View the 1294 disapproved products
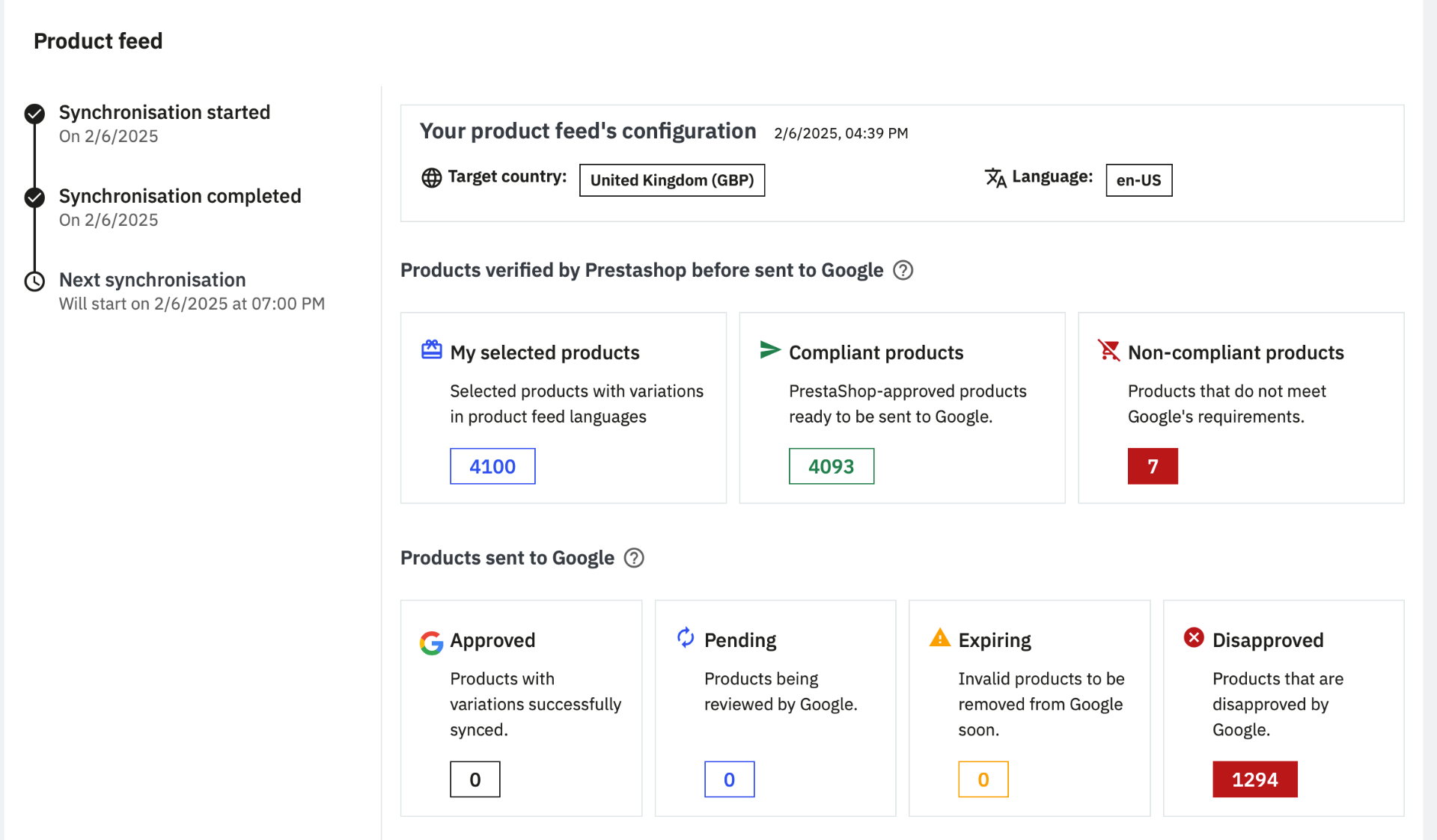Viewport: 1437px width, 840px height. [x=1254, y=779]
